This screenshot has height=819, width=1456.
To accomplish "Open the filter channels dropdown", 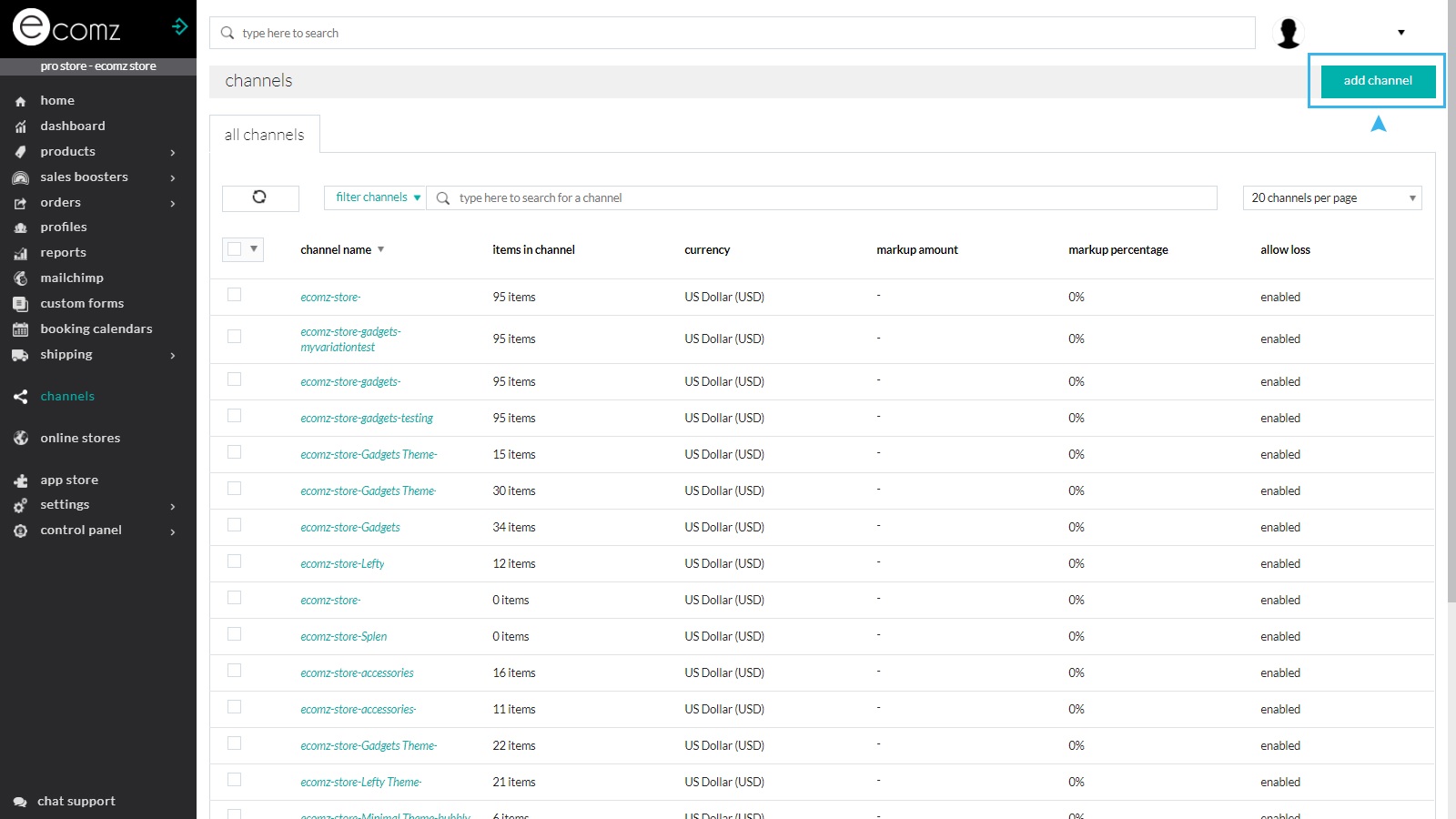I will [x=377, y=197].
